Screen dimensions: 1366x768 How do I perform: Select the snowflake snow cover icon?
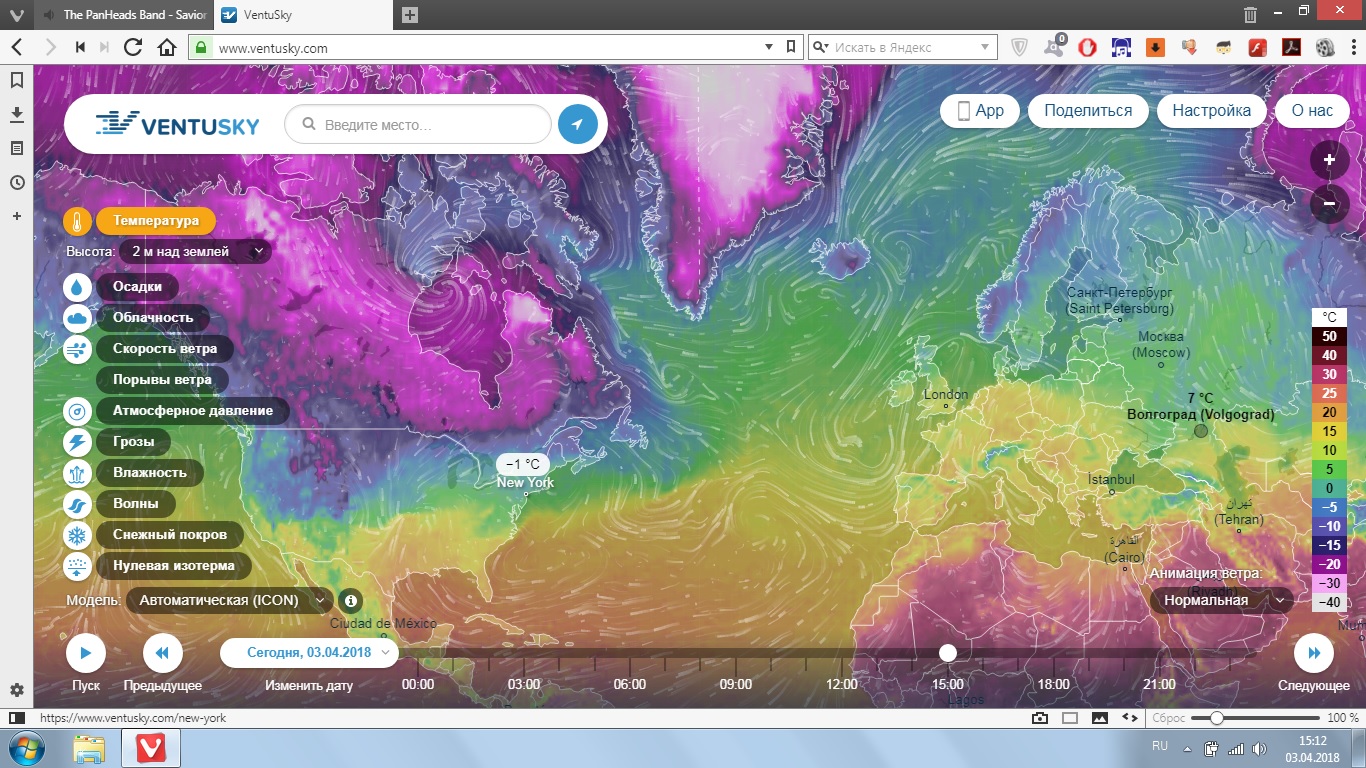coord(78,535)
